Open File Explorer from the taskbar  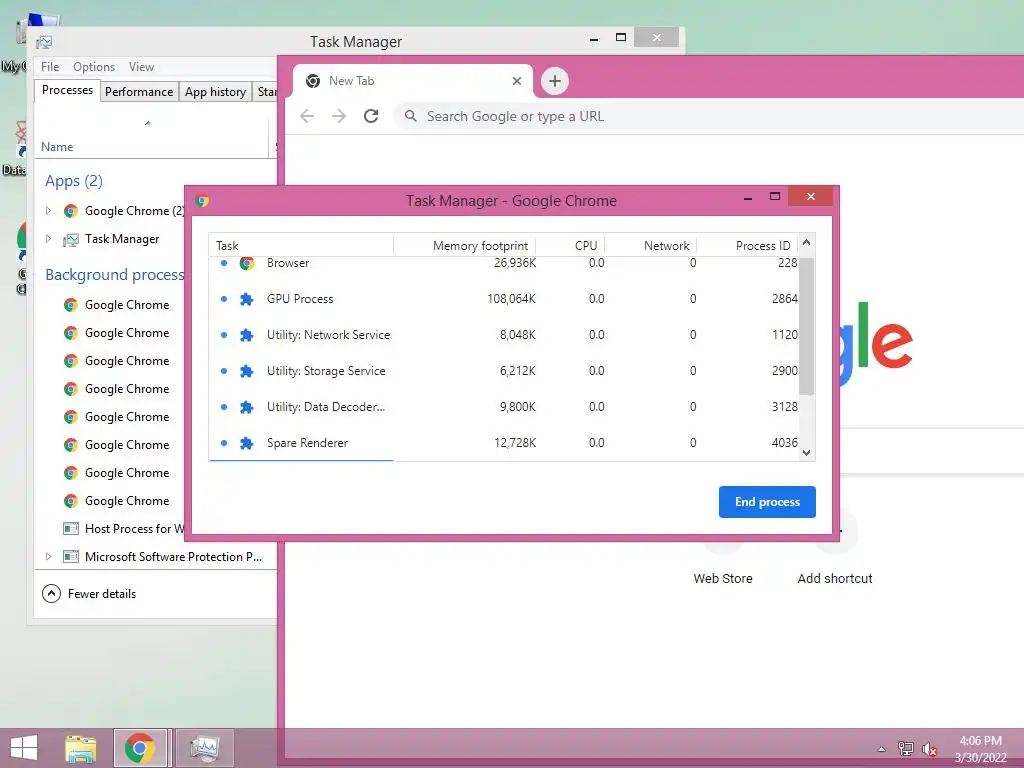[x=81, y=748]
